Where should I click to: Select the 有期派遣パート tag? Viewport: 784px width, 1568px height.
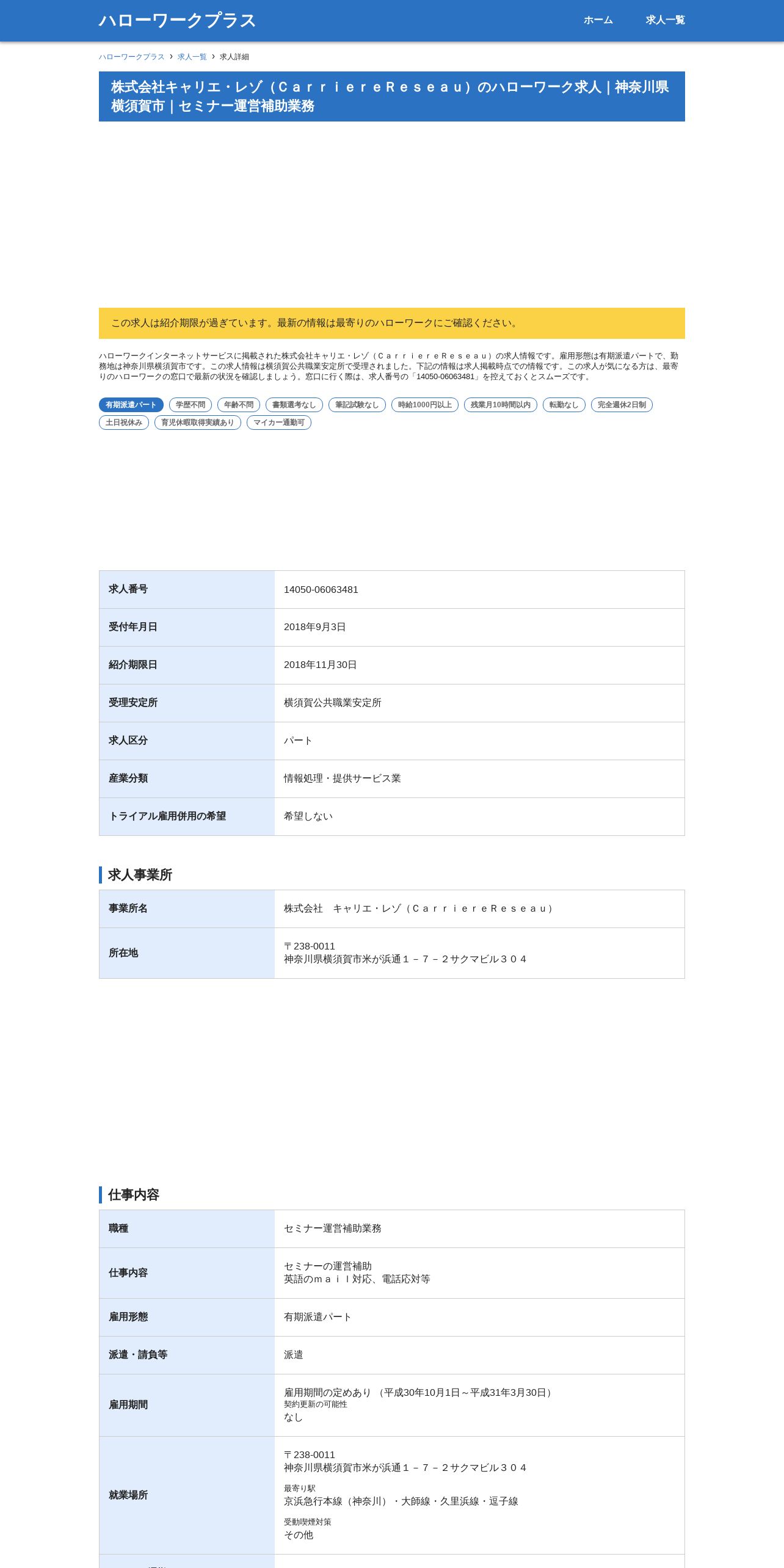coord(131,405)
